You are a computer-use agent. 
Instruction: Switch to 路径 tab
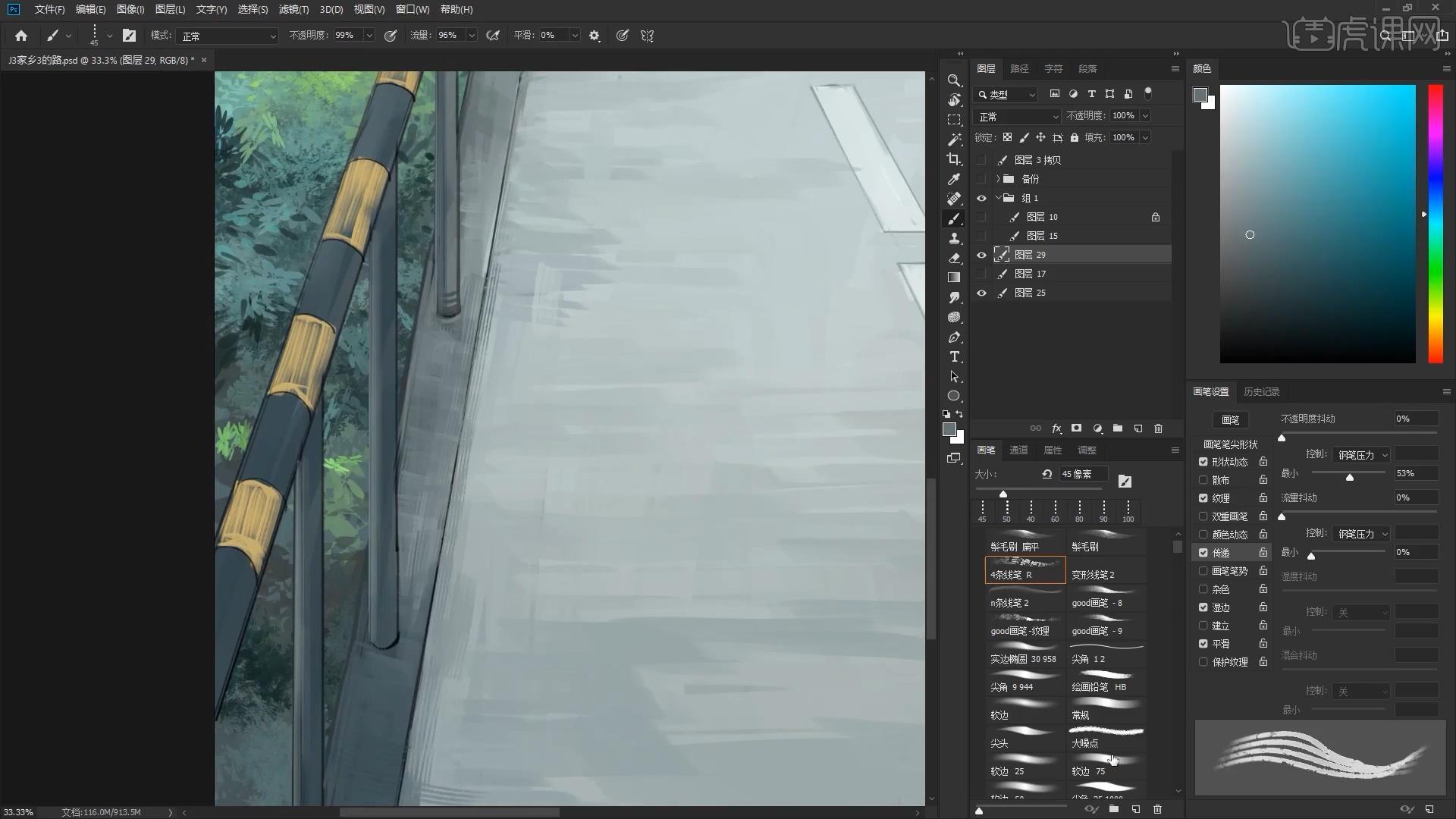pyautogui.click(x=1019, y=68)
